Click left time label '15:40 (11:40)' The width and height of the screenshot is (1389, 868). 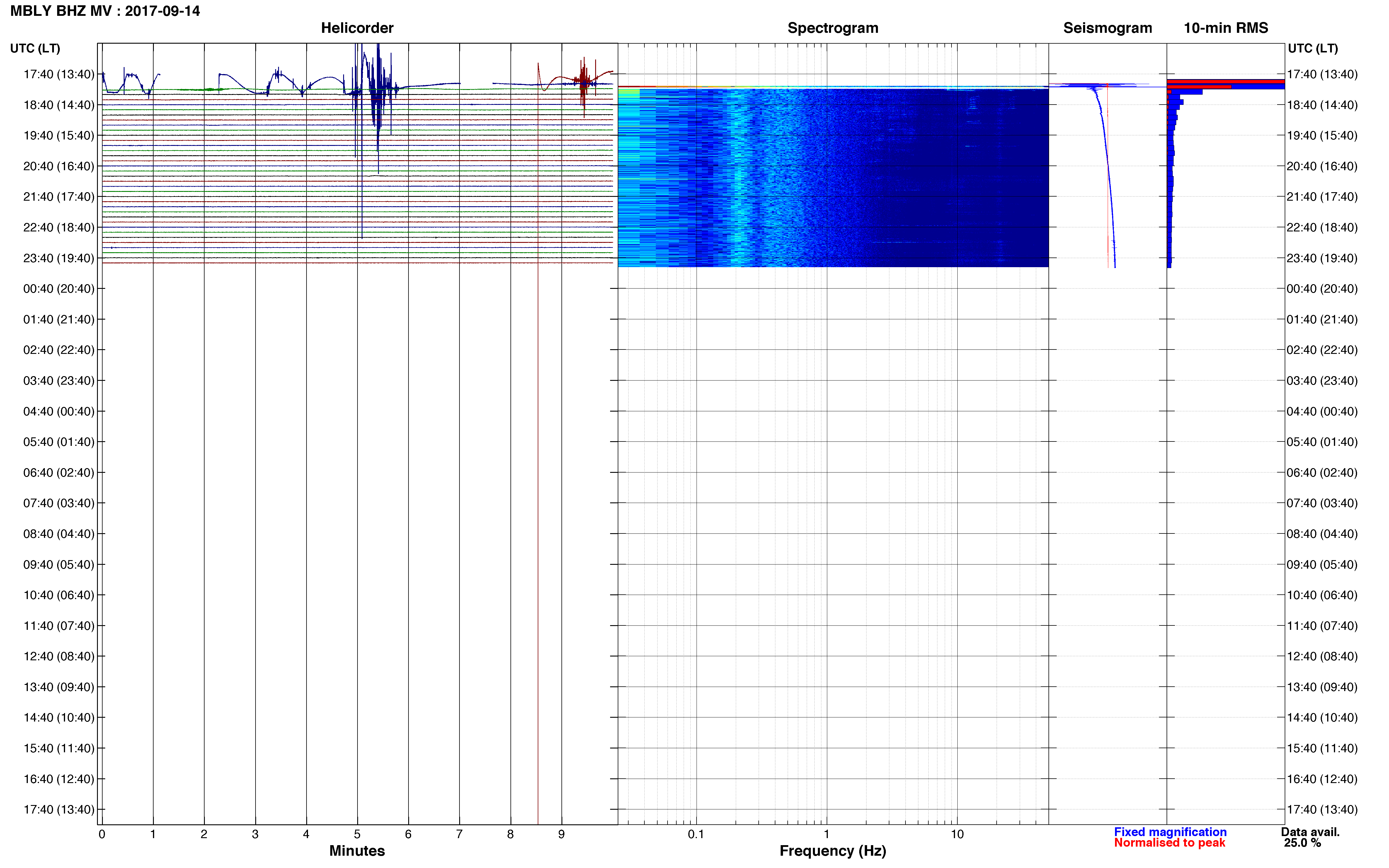tap(59, 748)
